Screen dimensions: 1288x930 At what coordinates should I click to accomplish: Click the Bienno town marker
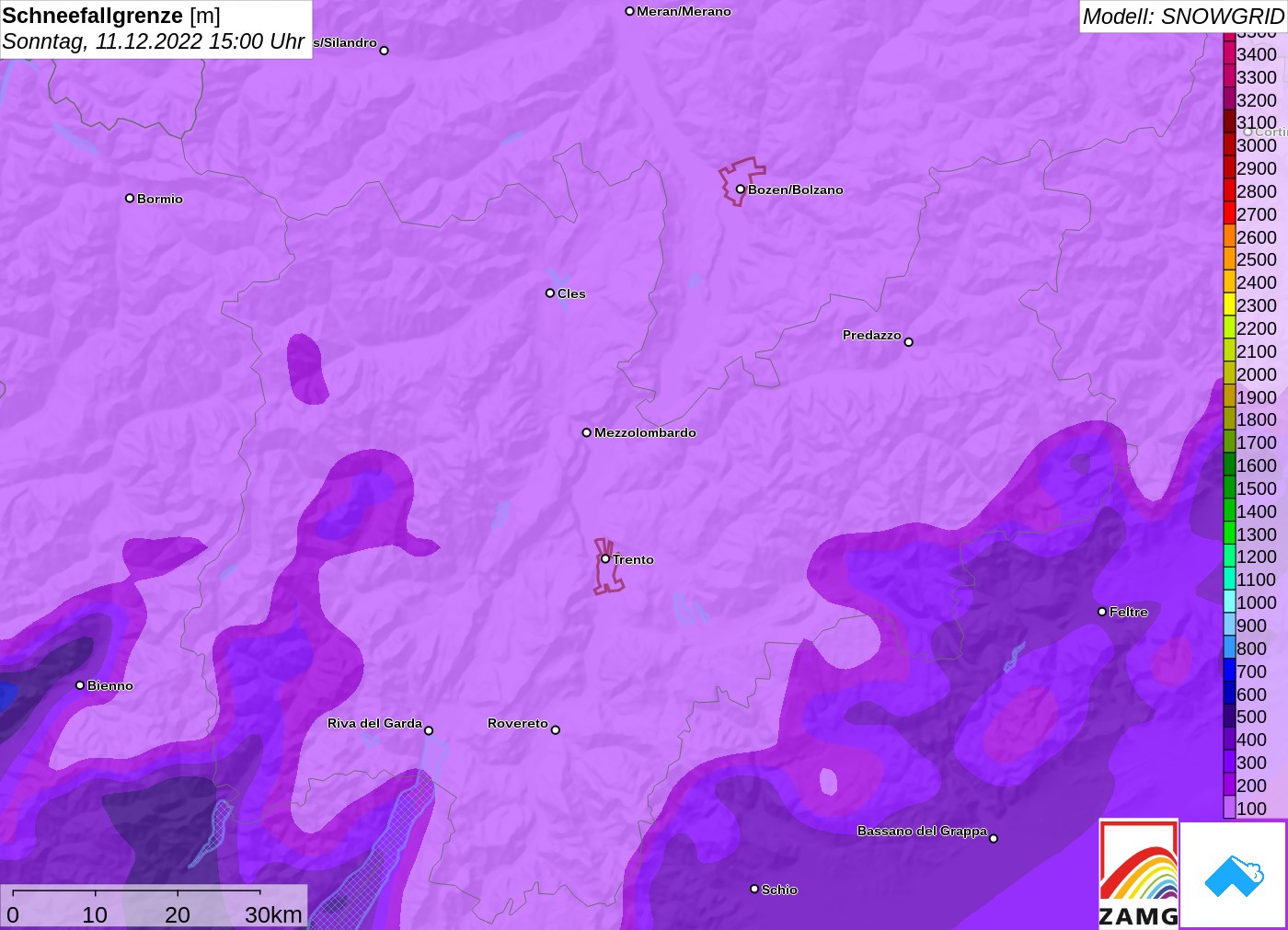coord(80,685)
